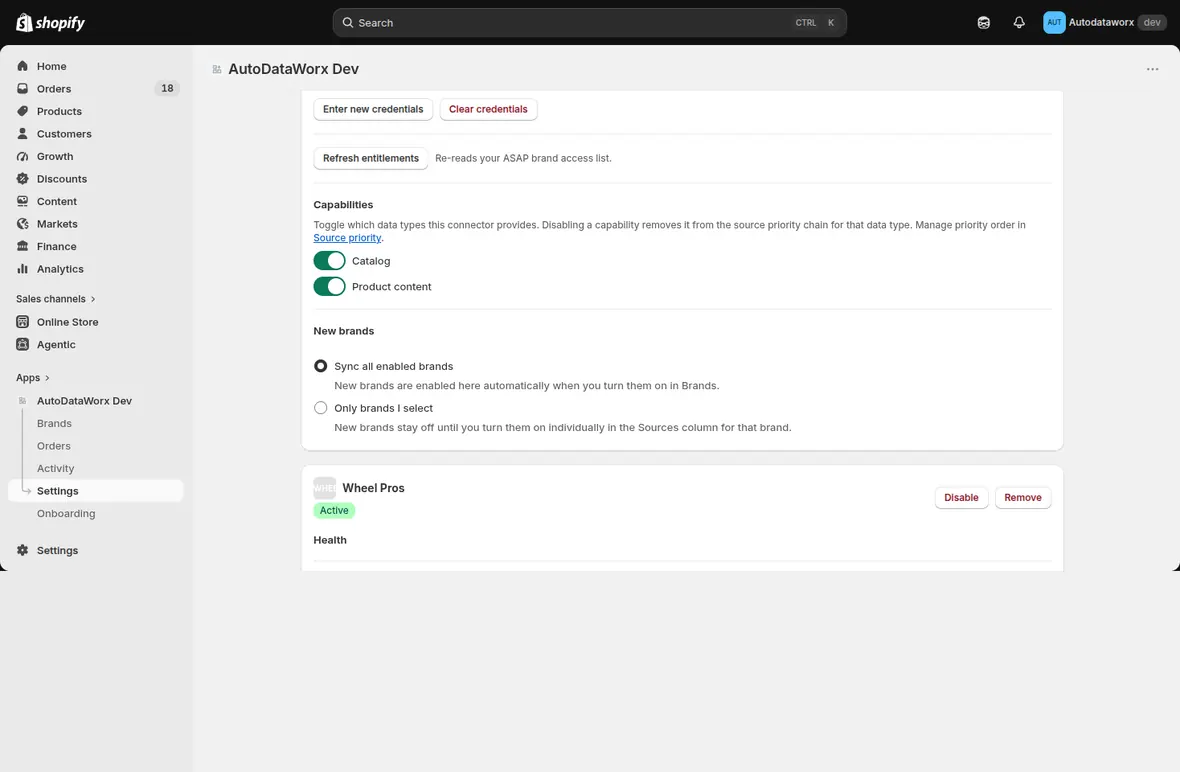Image resolution: width=1180 pixels, height=772 pixels.
Task: Click the Settings gear icon
Action: [x=23, y=551]
